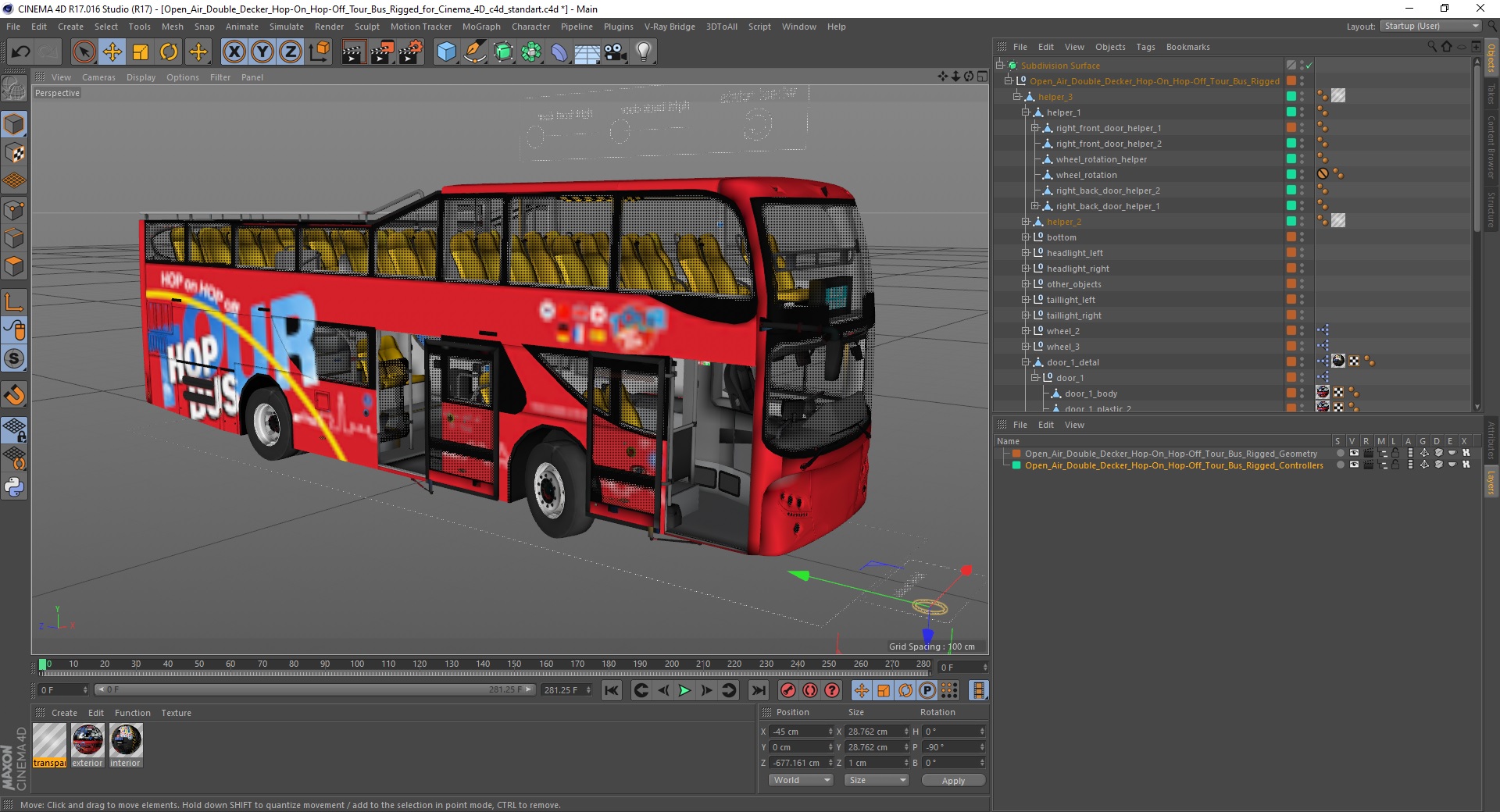Toggle Geometry layer visibility in layer manager
Screen dimensions: 1500x812
[x=1354, y=453]
